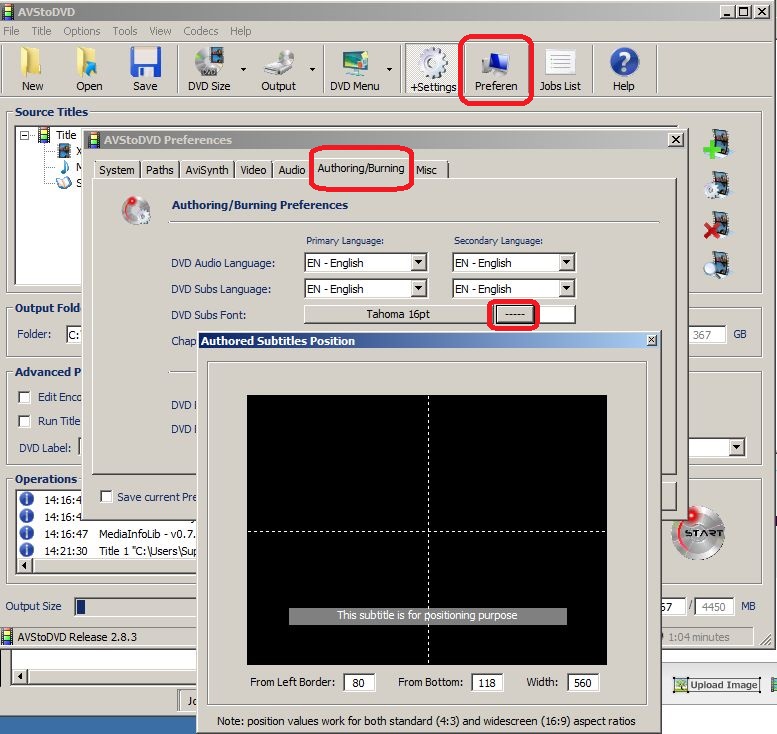
Task: Open the File menu
Action: coord(11,31)
